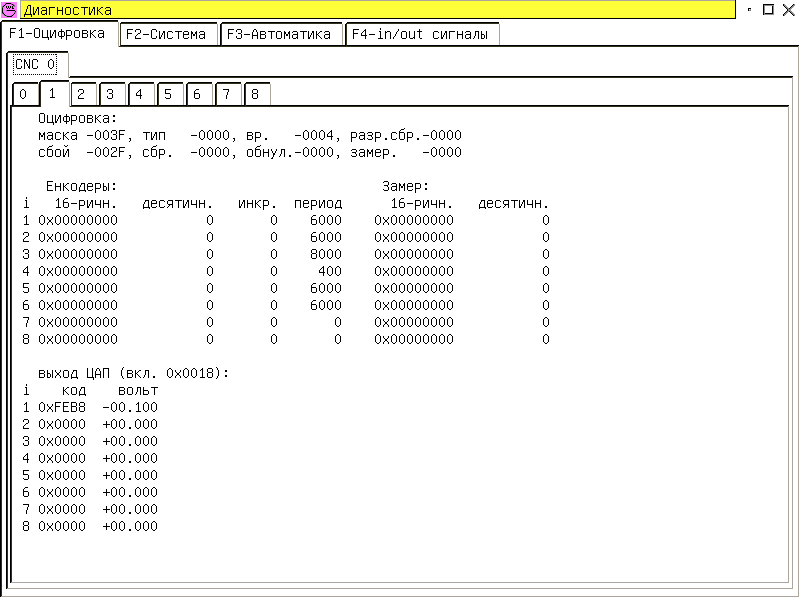Image resolution: width=800 pixels, height=600 pixels.
Task: Minimize the Диагностика window
Action: point(750,10)
